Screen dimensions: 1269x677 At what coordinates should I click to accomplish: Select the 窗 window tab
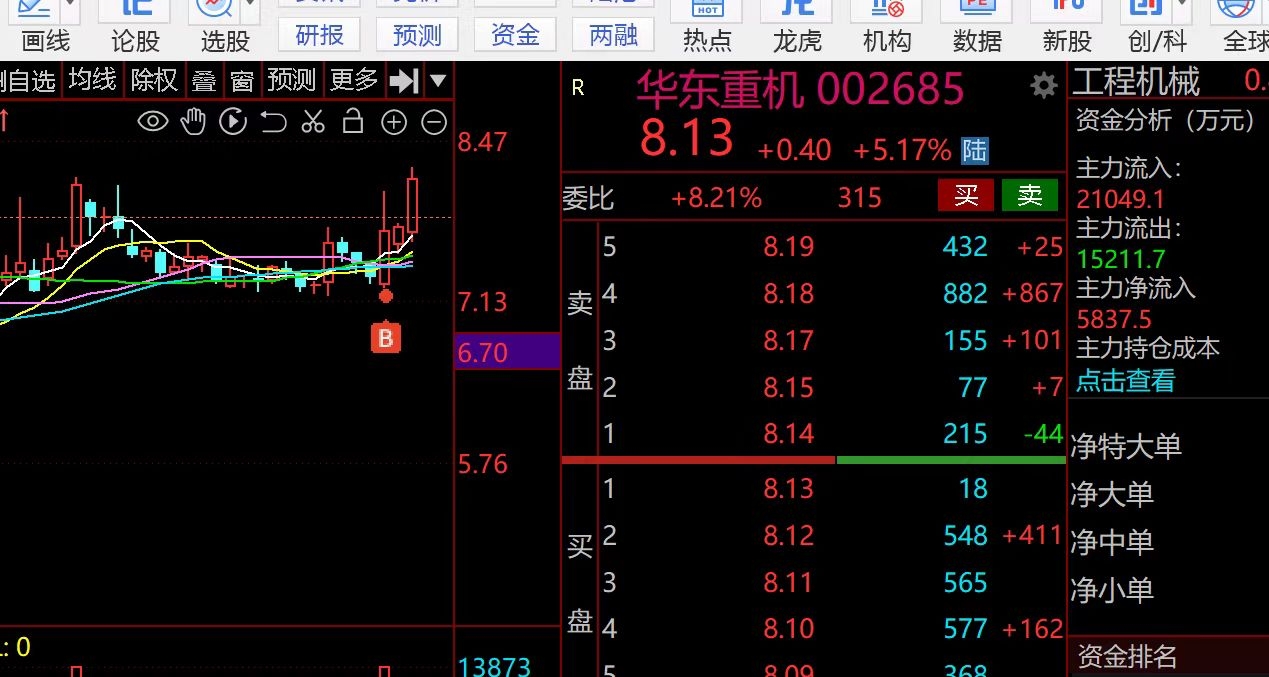click(x=242, y=80)
